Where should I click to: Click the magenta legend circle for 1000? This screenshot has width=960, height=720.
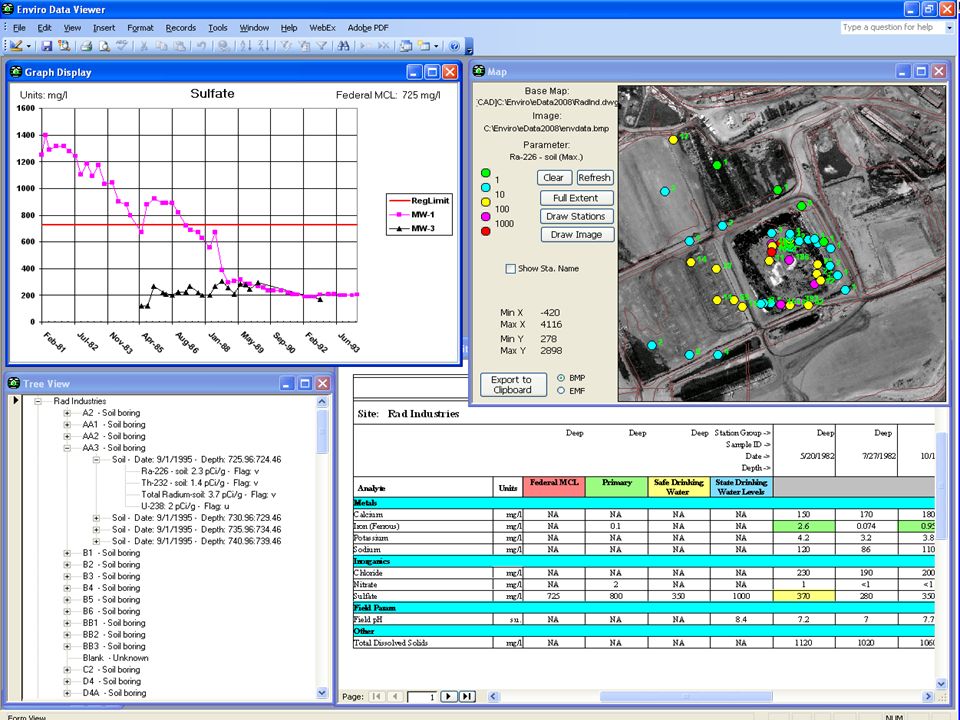point(486,217)
